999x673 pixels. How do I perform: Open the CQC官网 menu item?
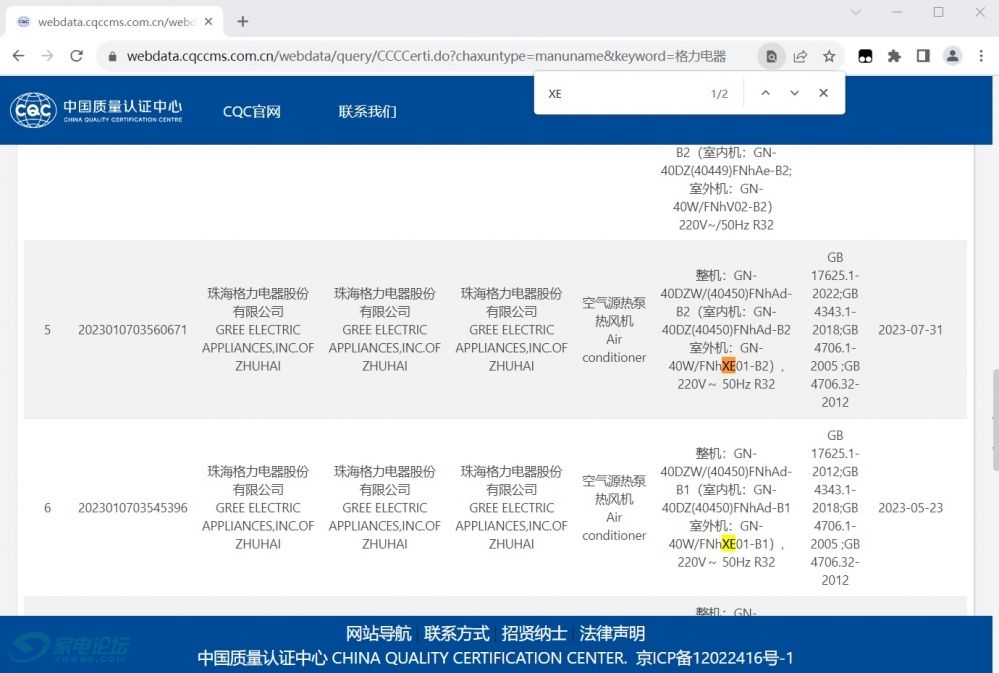click(x=251, y=111)
